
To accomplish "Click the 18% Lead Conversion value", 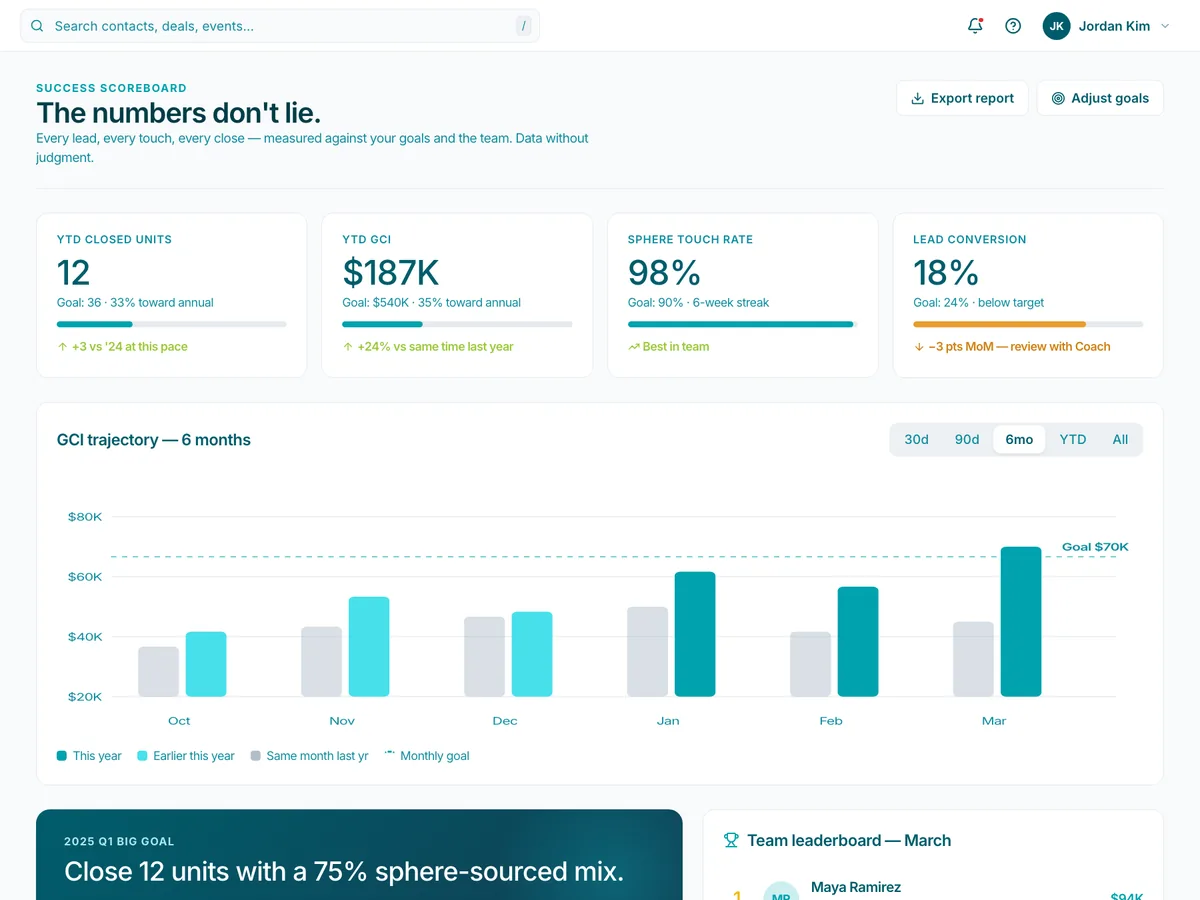I will (x=946, y=272).
